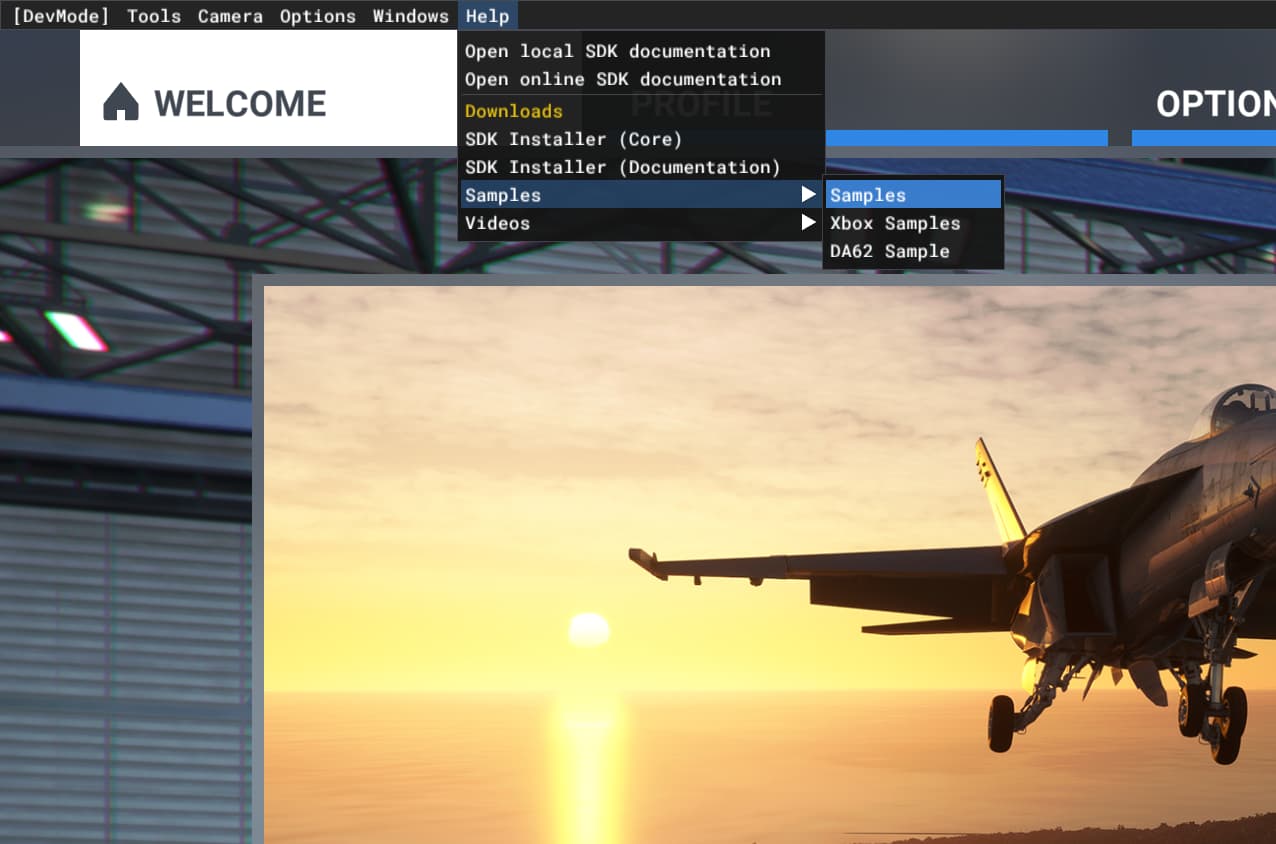This screenshot has width=1276, height=844.
Task: Close the open Help menu
Action: (488, 16)
